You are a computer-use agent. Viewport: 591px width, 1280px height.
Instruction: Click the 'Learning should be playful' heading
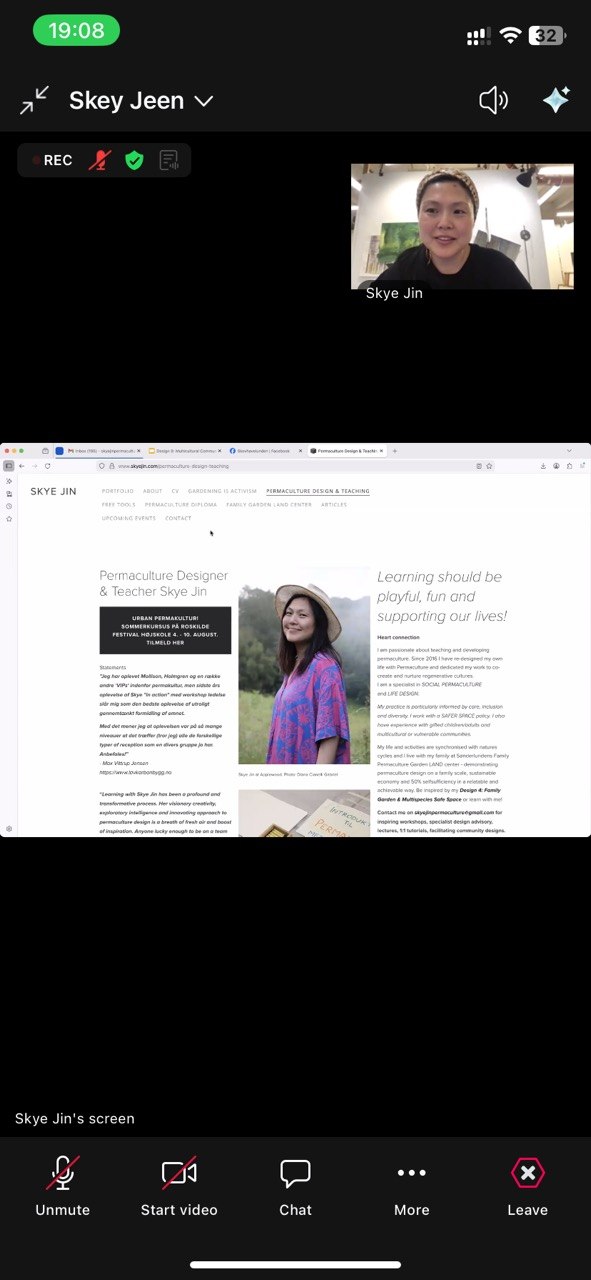pos(442,596)
